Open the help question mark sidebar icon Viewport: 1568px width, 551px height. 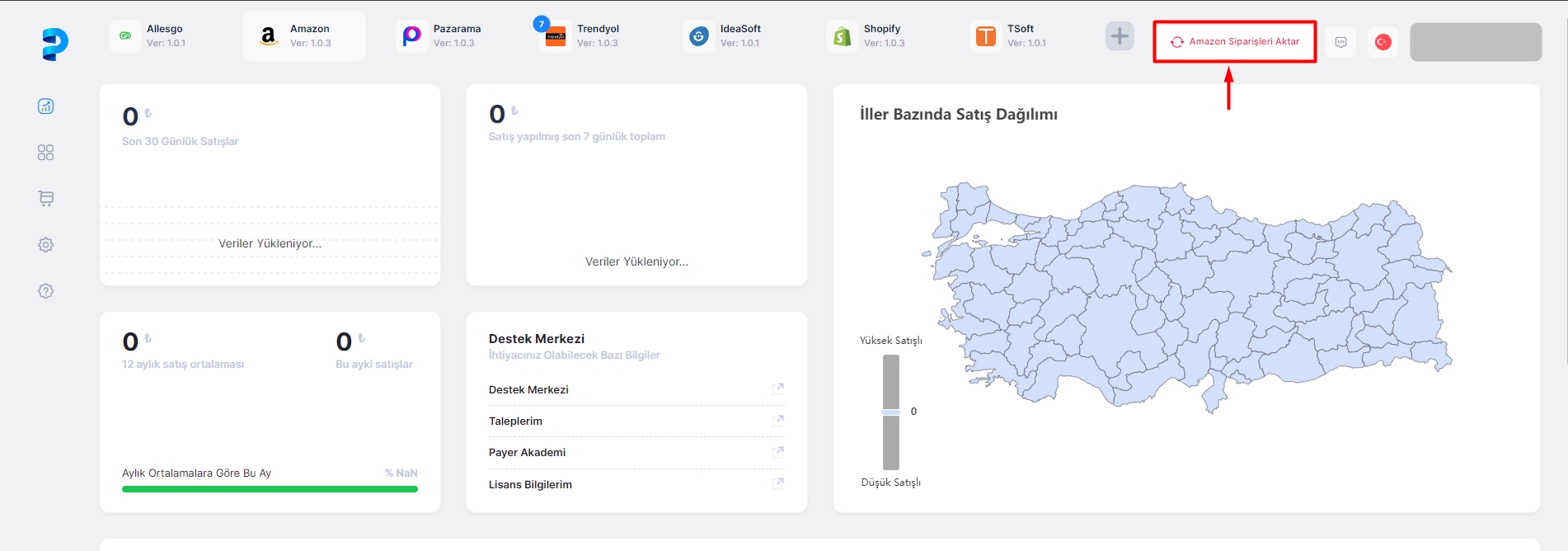tap(46, 291)
